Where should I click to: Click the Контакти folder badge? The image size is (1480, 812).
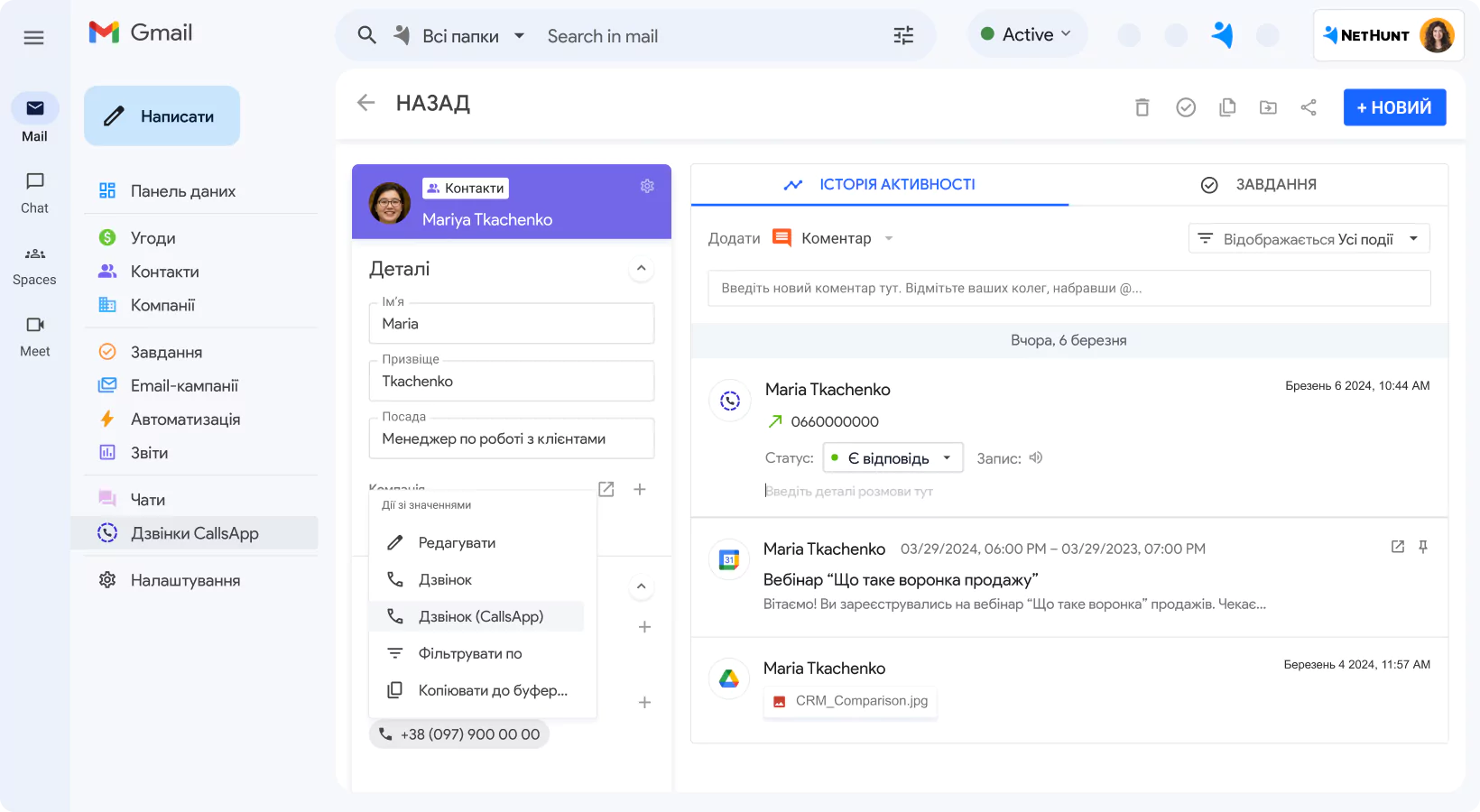[466, 188]
